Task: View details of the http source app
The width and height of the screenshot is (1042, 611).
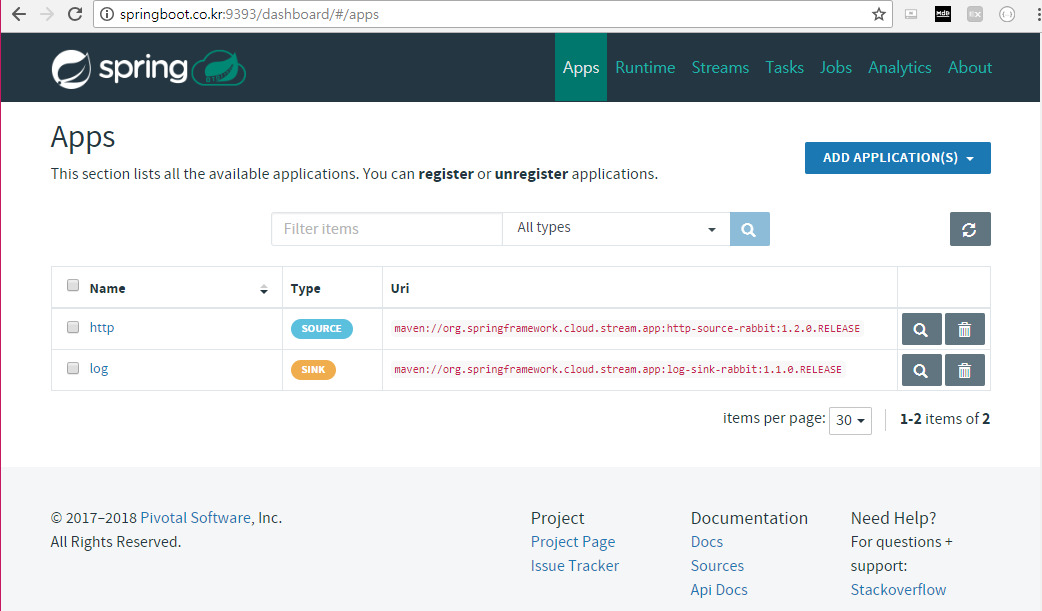Action: click(x=920, y=328)
